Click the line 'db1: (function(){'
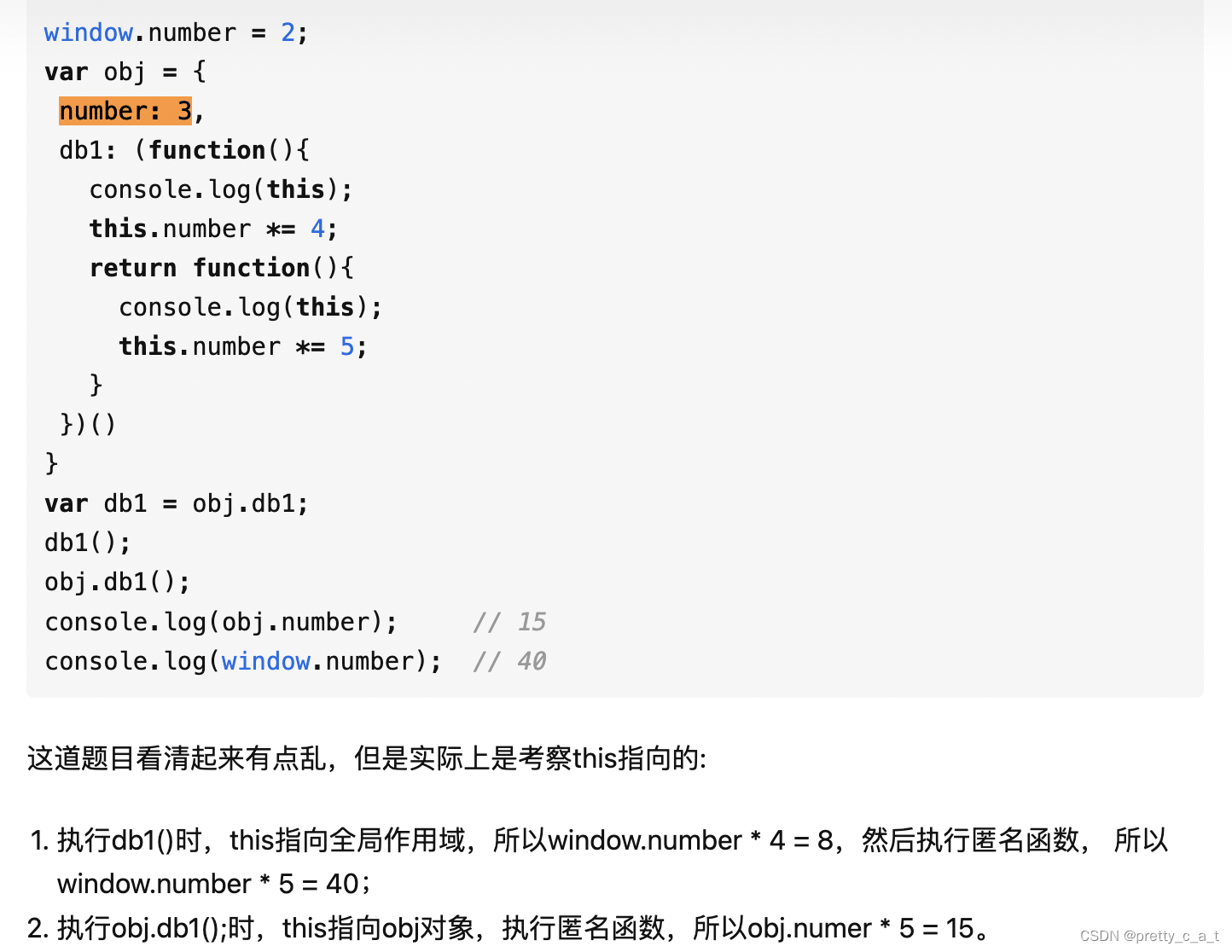The image size is (1232, 952). (184, 150)
